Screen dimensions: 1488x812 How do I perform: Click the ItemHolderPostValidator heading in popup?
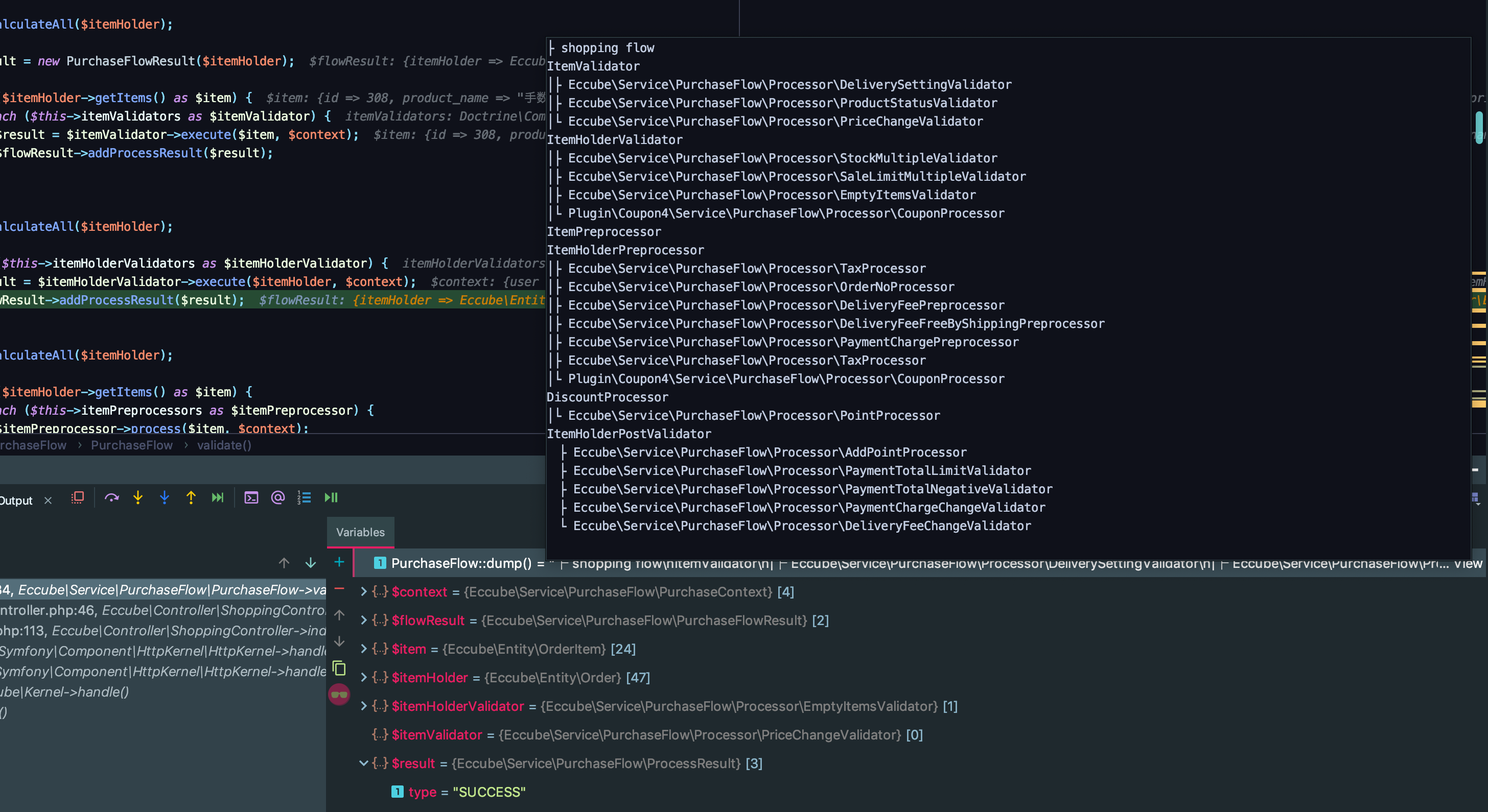click(x=629, y=434)
